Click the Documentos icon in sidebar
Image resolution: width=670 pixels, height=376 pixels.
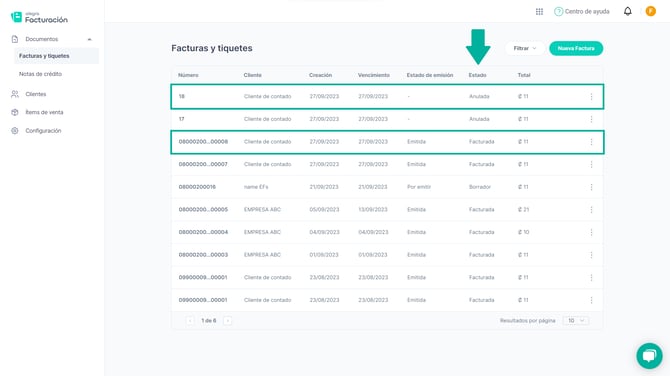click(x=15, y=39)
